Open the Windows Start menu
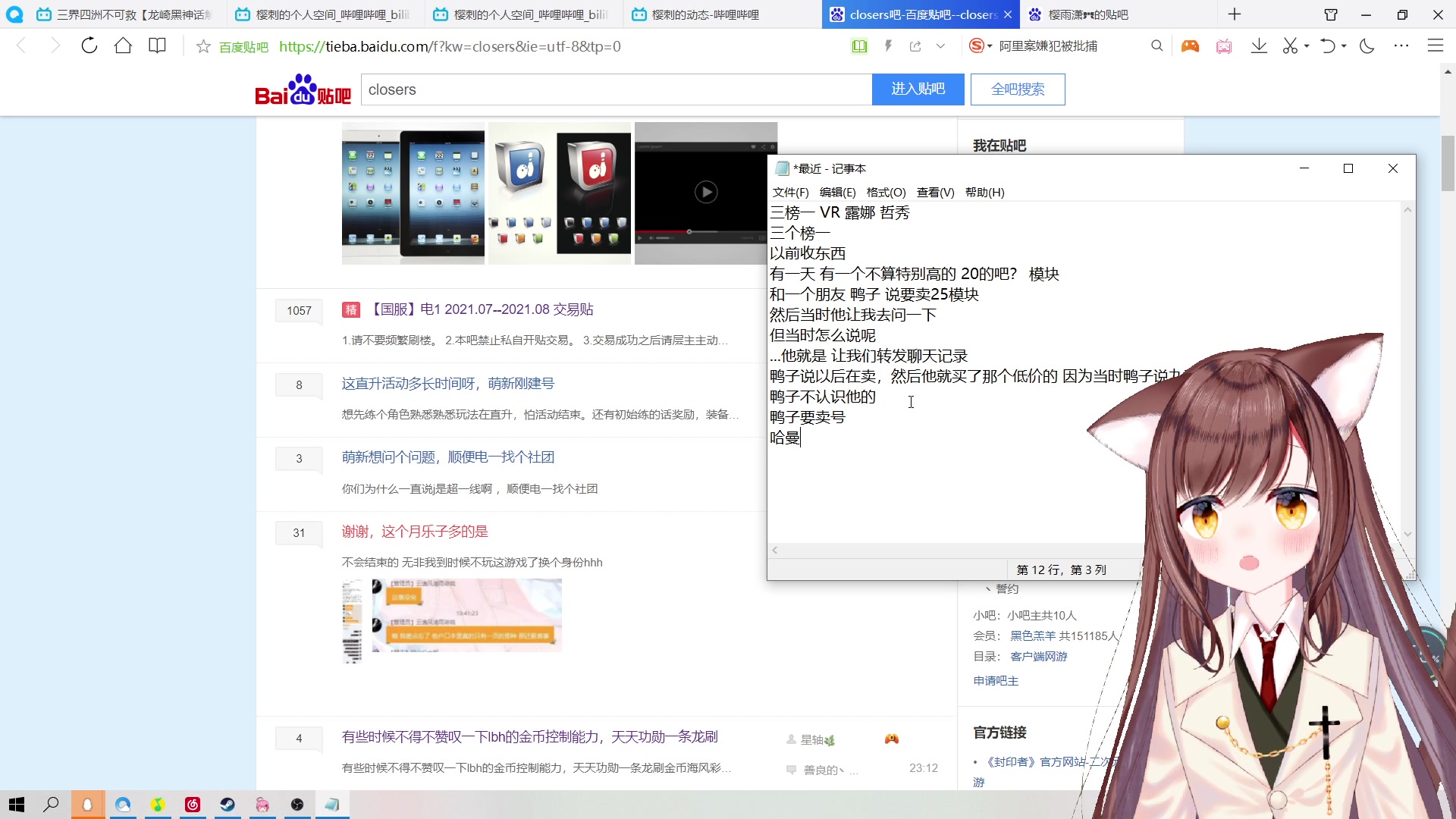Screen dimensions: 1456x819 tap(17, 805)
